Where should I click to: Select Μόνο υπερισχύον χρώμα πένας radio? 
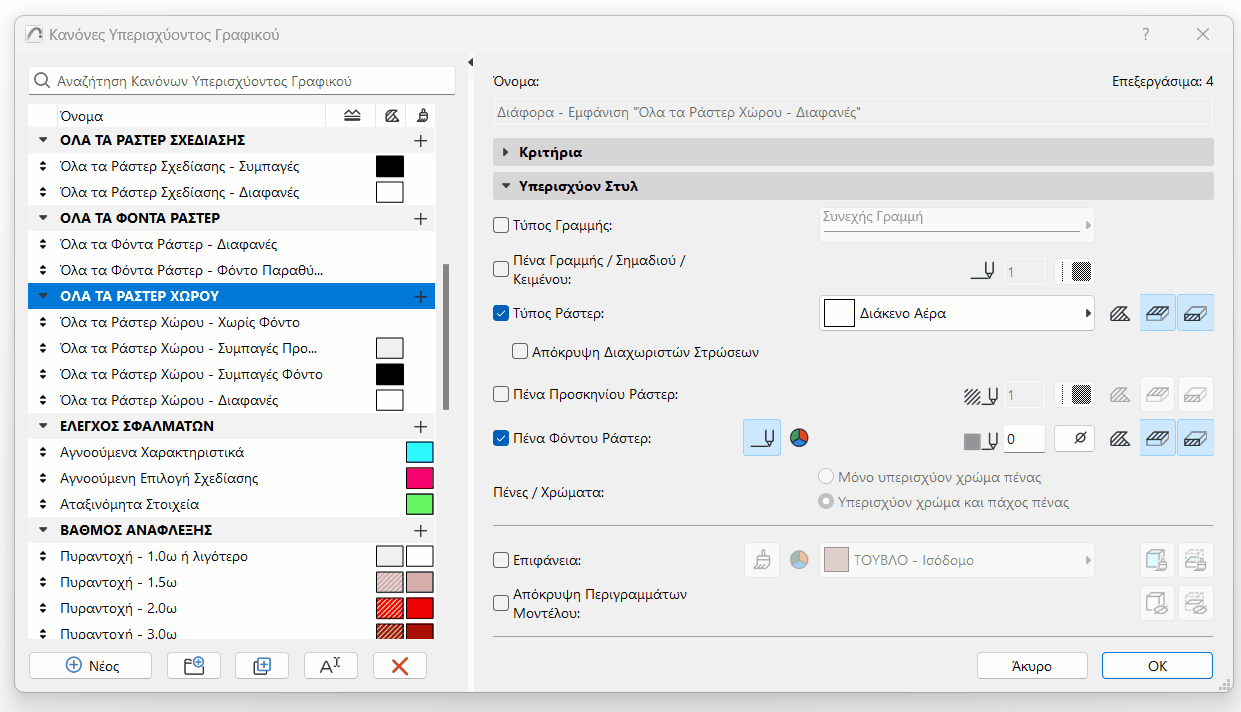tap(826, 476)
